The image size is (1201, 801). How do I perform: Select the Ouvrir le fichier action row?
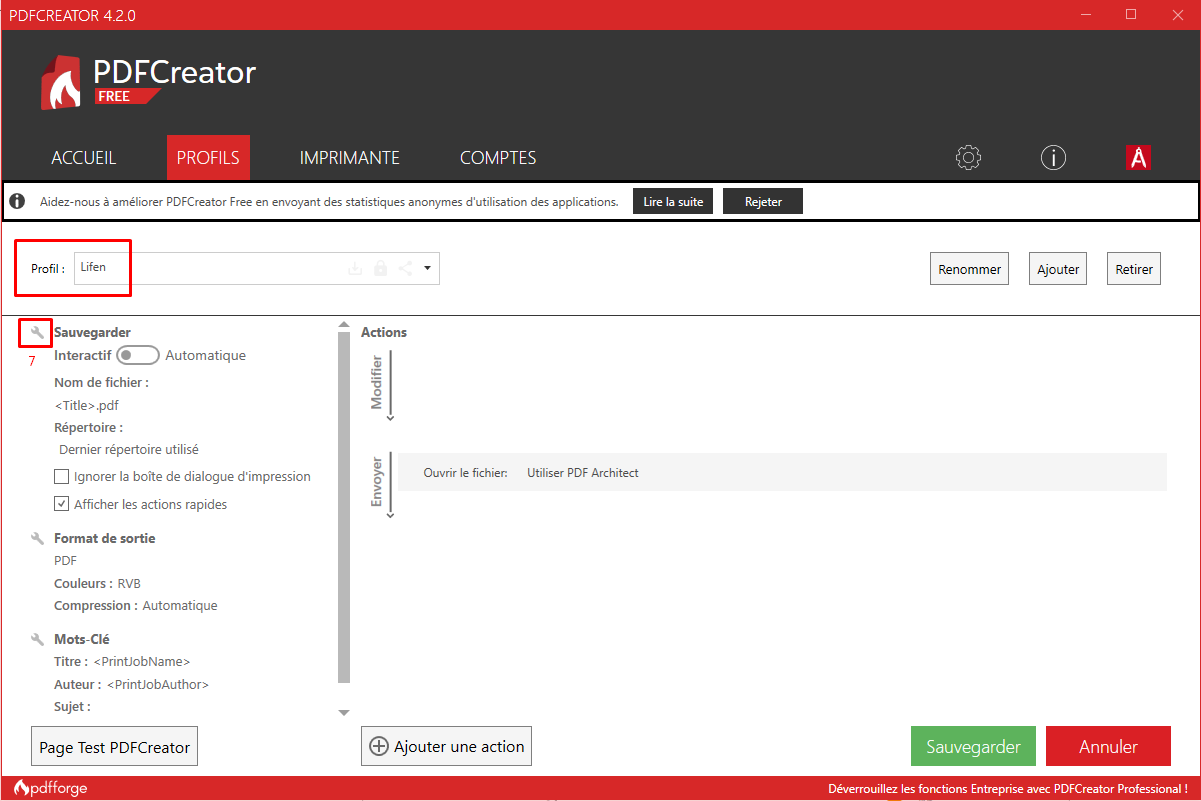point(782,472)
